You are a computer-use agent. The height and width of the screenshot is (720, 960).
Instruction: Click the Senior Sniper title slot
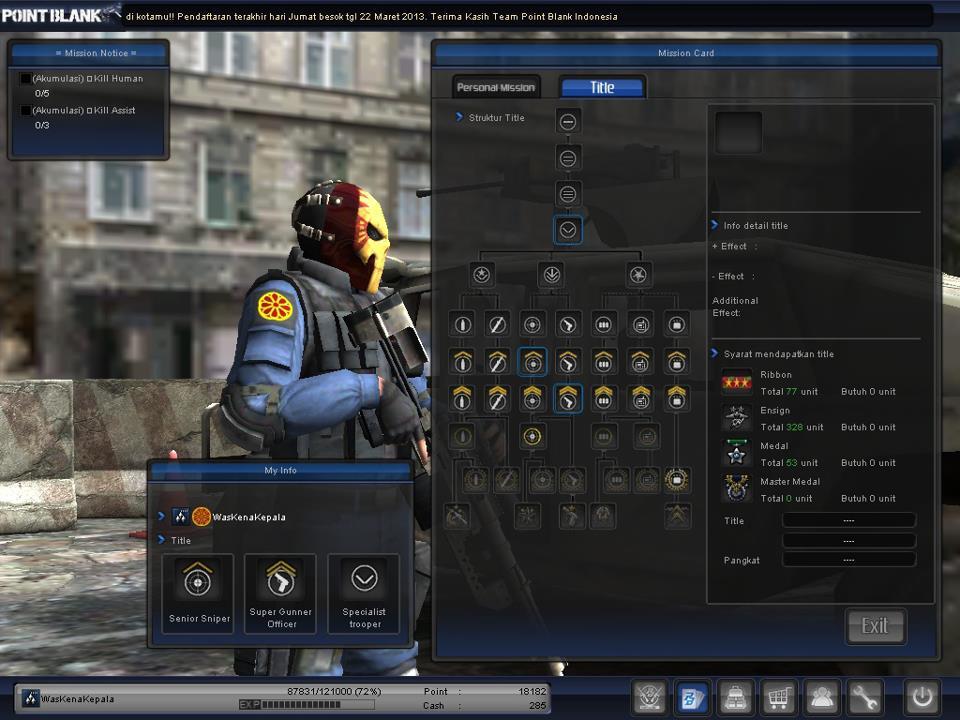[x=198, y=594]
